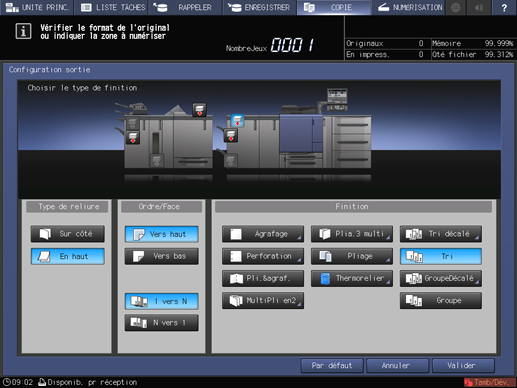Select 'Sur côté' binding type
The height and width of the screenshot is (388, 517).
click(68, 234)
